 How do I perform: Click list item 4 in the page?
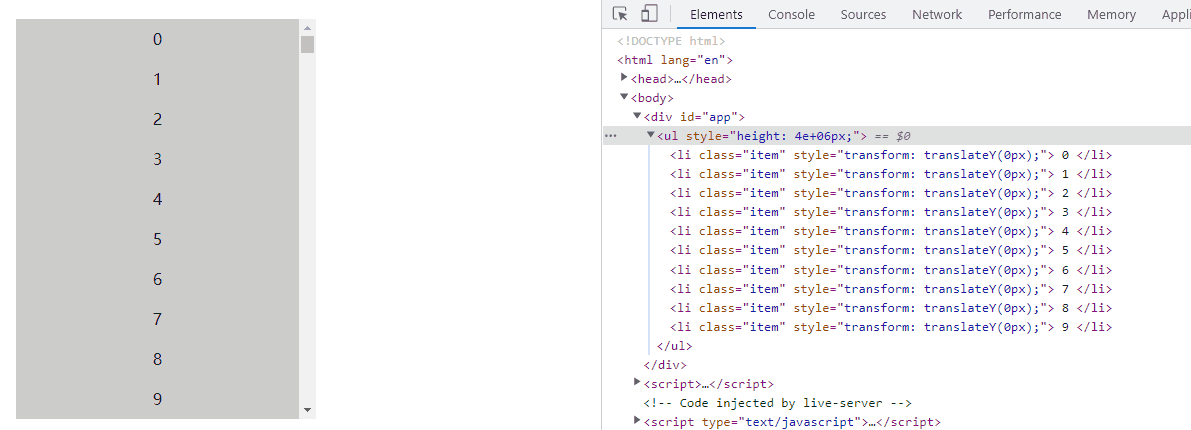tap(157, 199)
